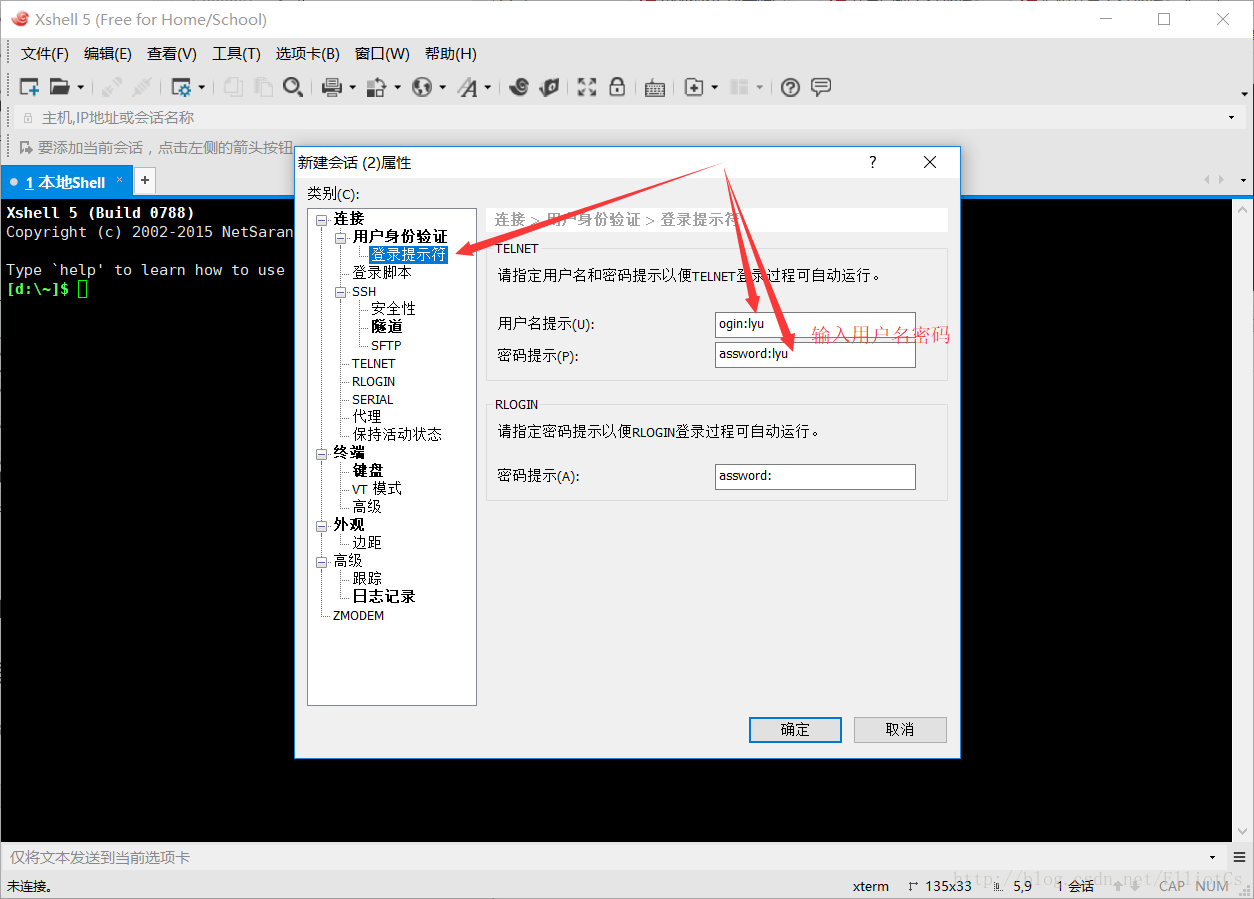Collapse the SSH tree node
Viewport: 1254px width, 899px height.
[x=340, y=292]
